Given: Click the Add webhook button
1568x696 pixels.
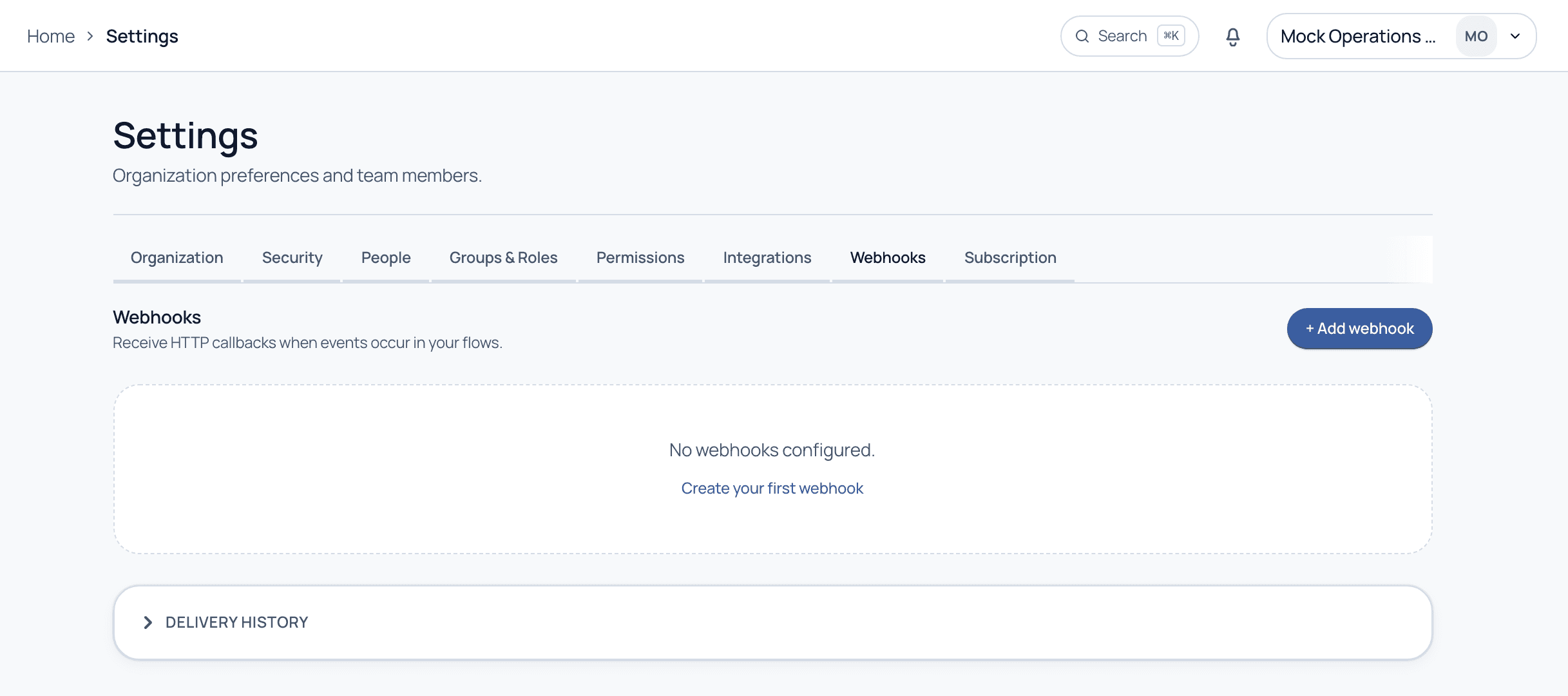Looking at the screenshot, I should (x=1359, y=329).
